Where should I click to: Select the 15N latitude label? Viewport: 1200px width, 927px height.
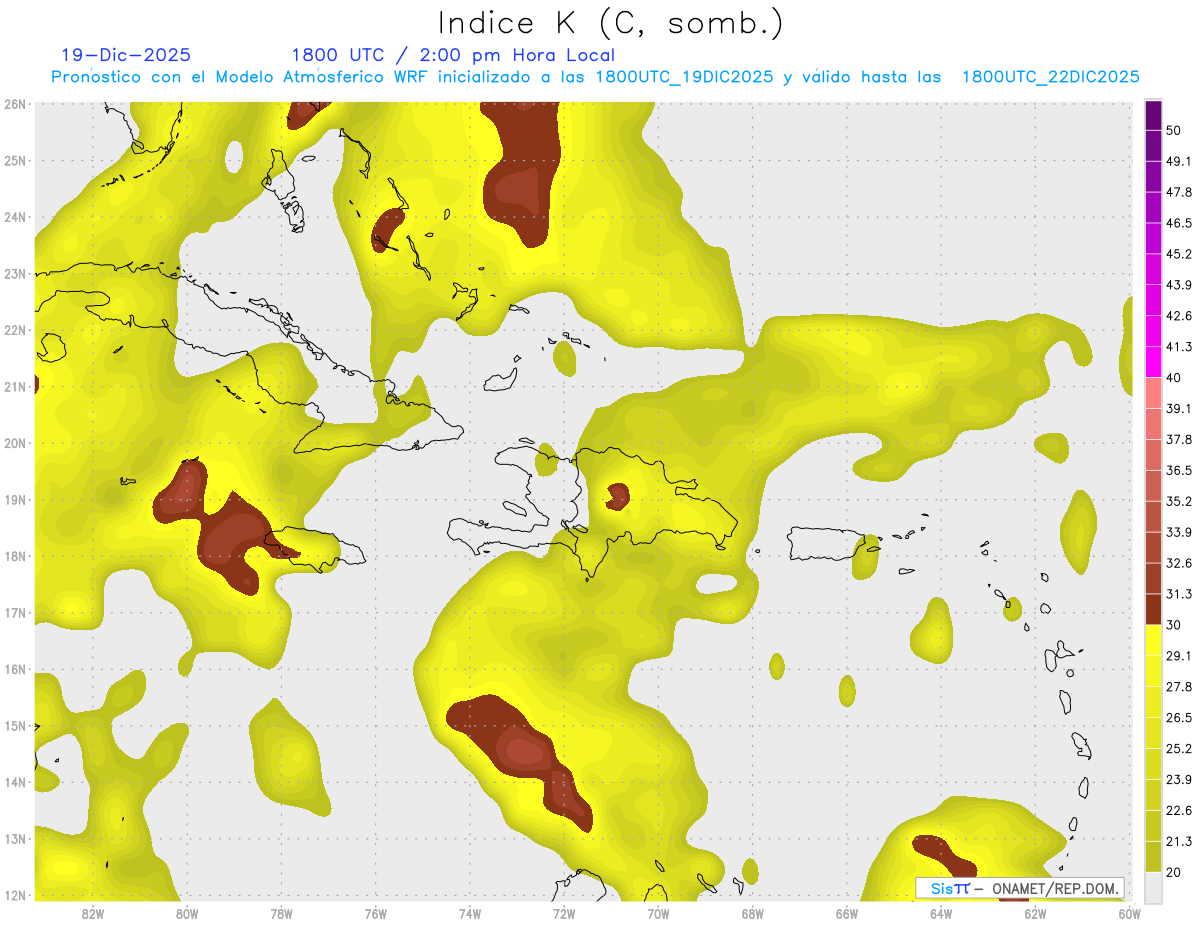coord(14,725)
